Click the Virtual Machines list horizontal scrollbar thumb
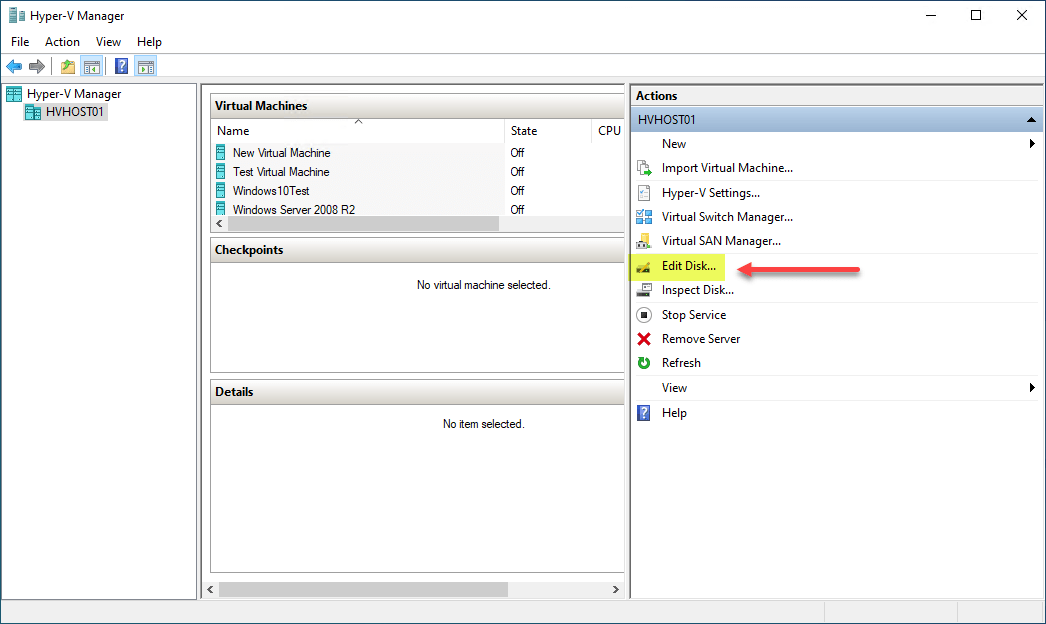 coord(363,224)
